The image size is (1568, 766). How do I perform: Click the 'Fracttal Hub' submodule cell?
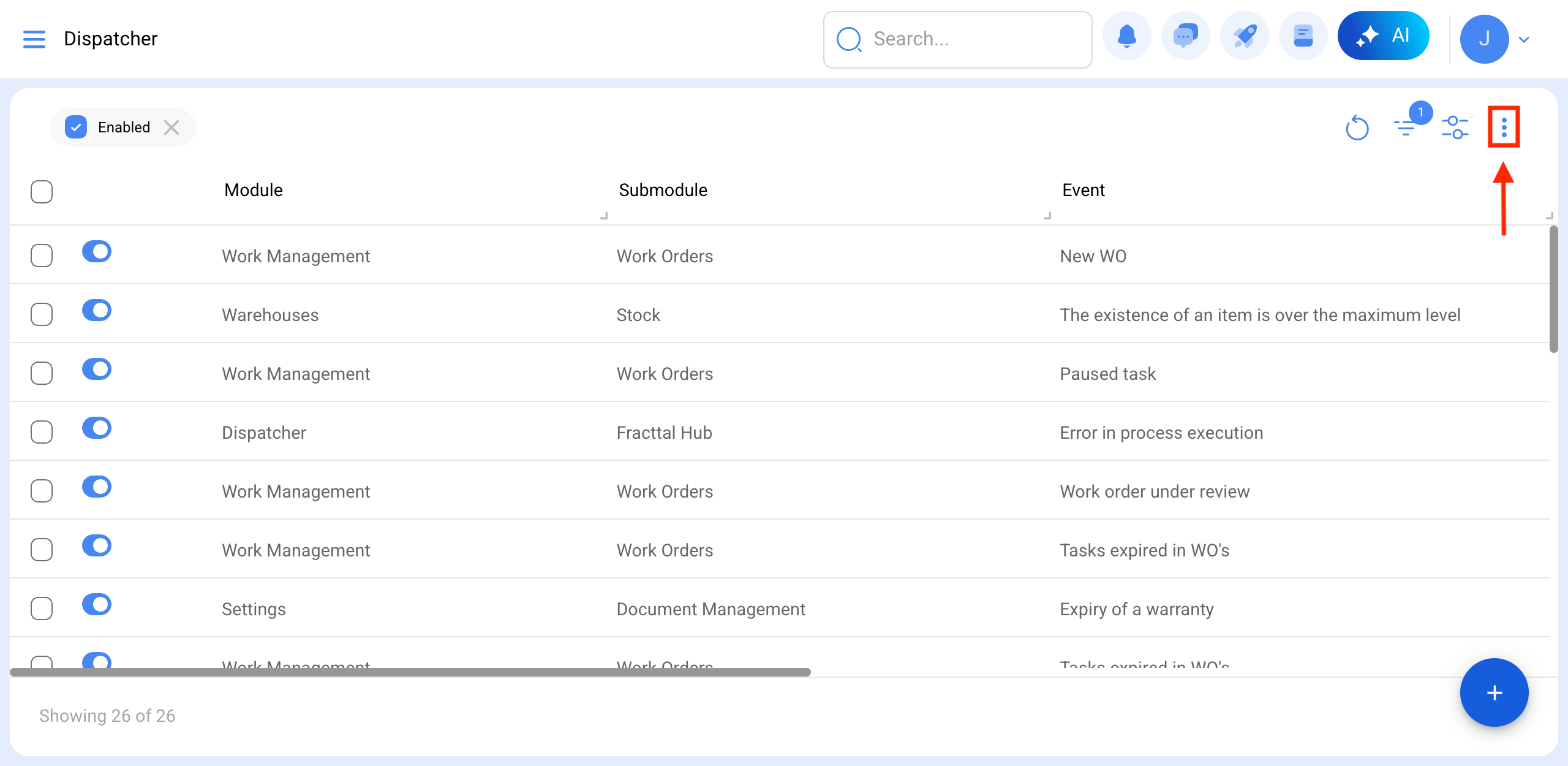click(665, 433)
